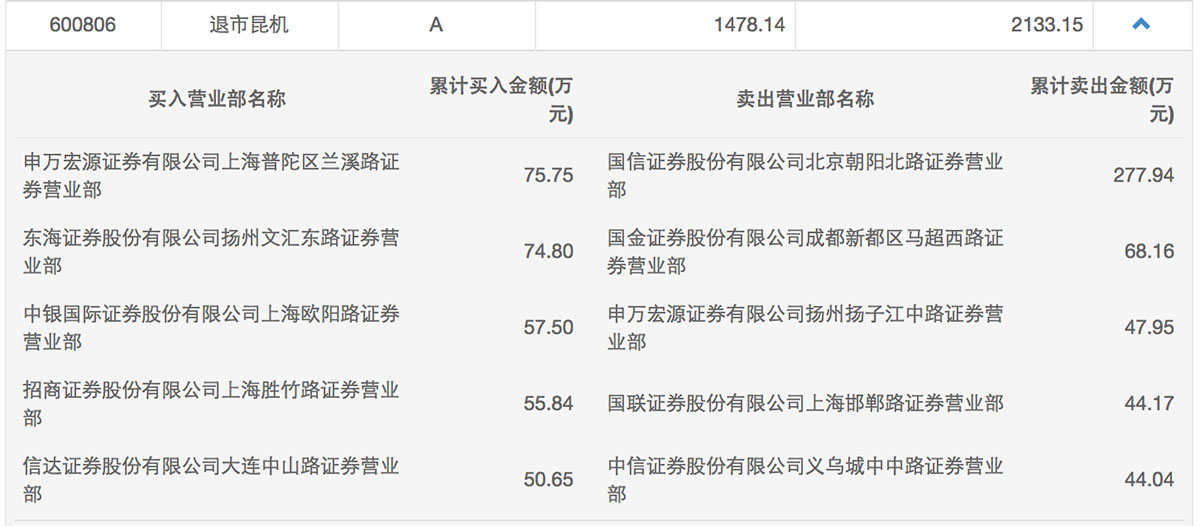1200x526 pixels.
Task: Select 东海证券 扬州文汇东路 buyer row
Action: click(x=212, y=251)
